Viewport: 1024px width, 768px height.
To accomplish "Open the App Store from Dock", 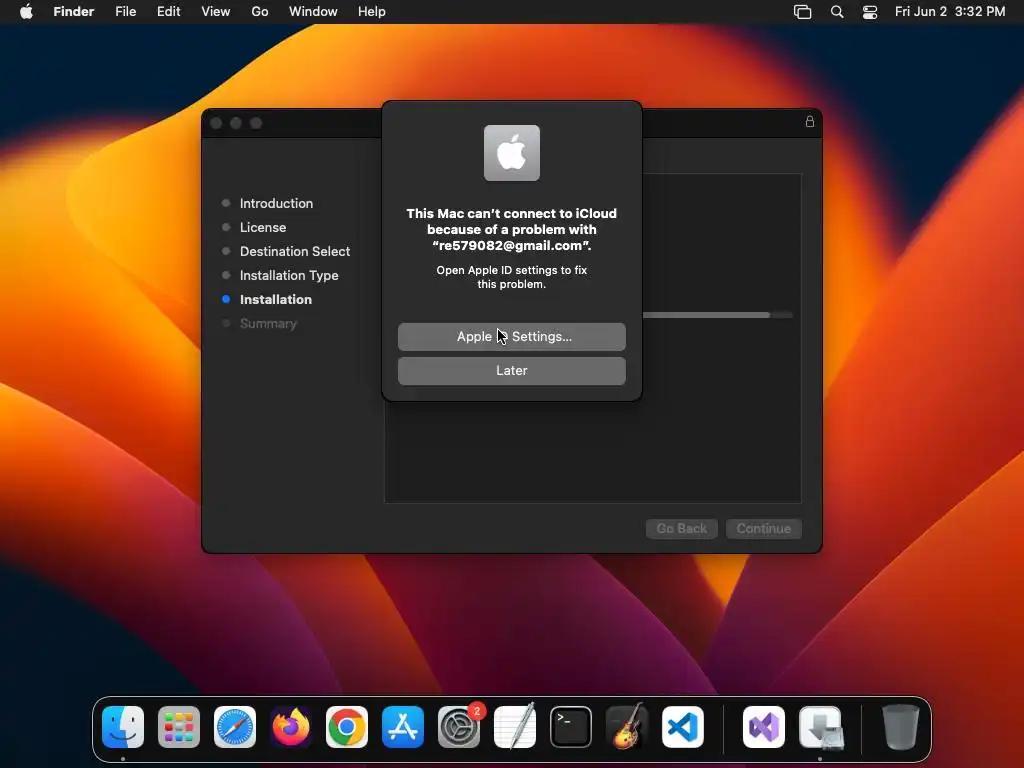I will [403, 727].
